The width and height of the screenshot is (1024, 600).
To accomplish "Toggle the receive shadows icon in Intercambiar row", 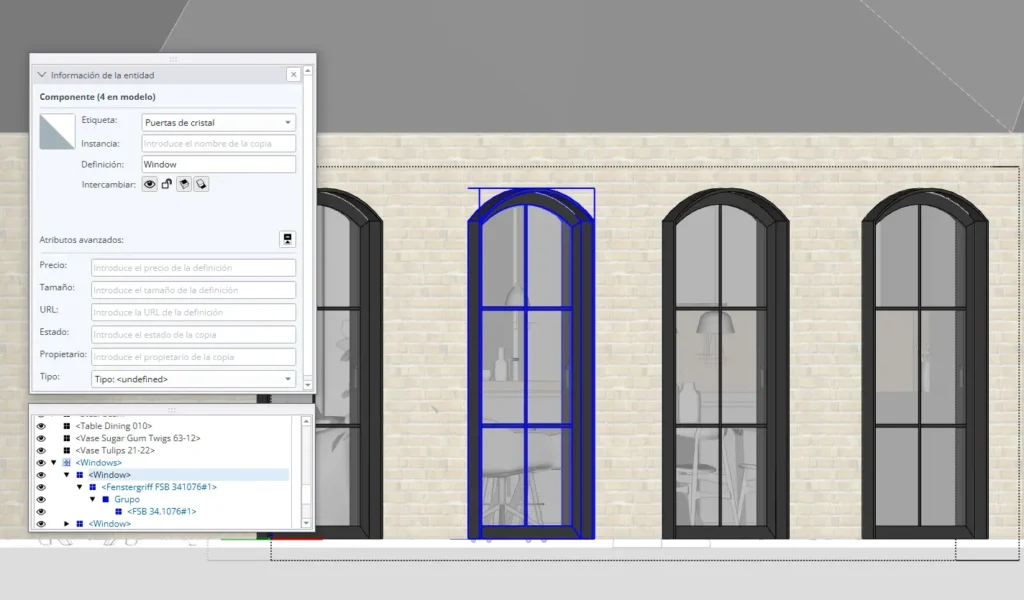I will 201,185.
